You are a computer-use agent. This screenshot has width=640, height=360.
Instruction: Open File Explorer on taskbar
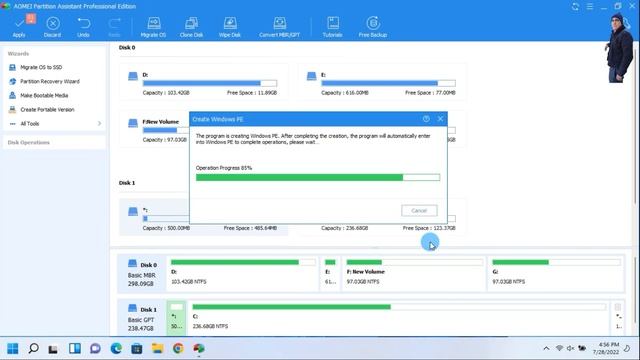point(158,349)
